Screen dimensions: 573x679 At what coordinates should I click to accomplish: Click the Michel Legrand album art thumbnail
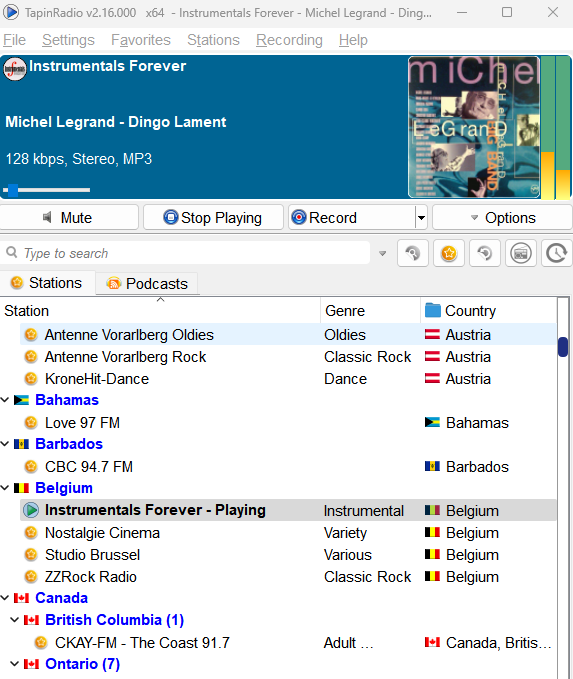(x=474, y=127)
